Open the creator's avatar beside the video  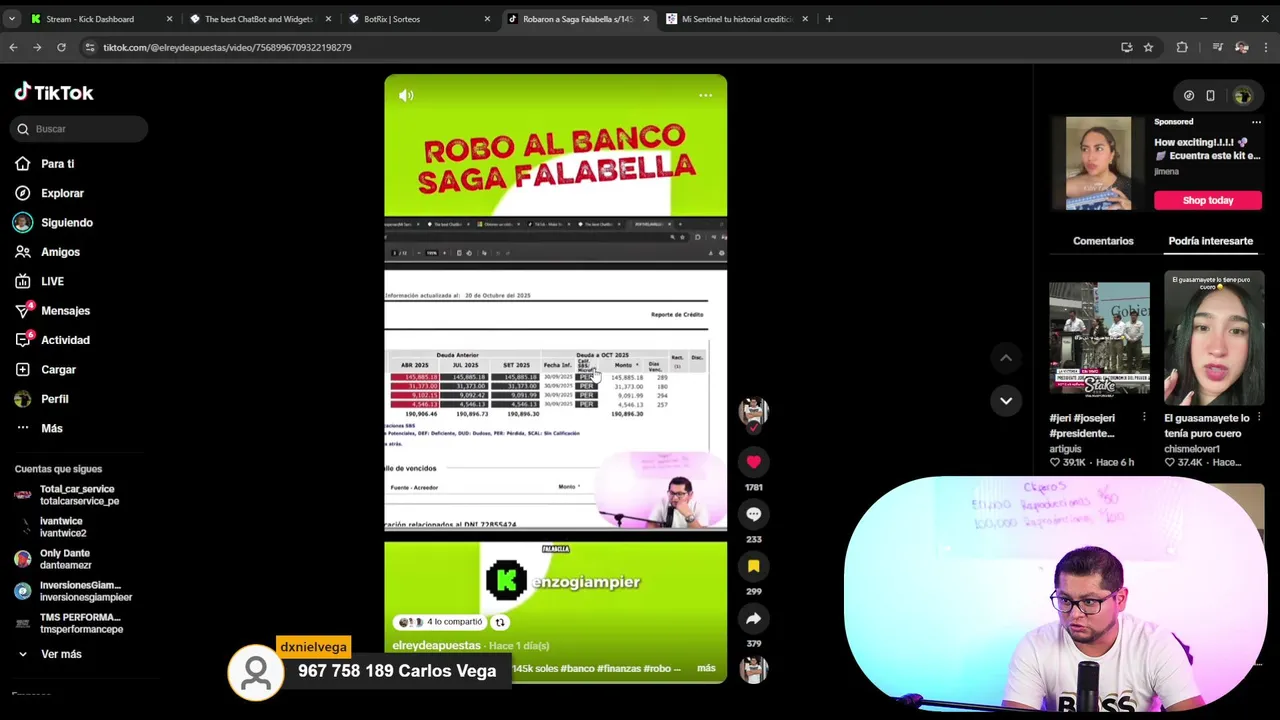[753, 411]
